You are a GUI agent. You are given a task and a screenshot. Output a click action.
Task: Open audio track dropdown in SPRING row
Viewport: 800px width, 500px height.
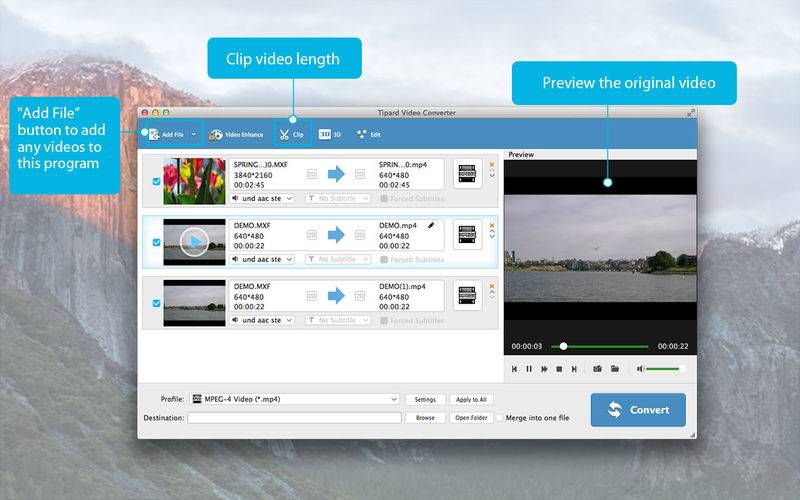pos(262,198)
